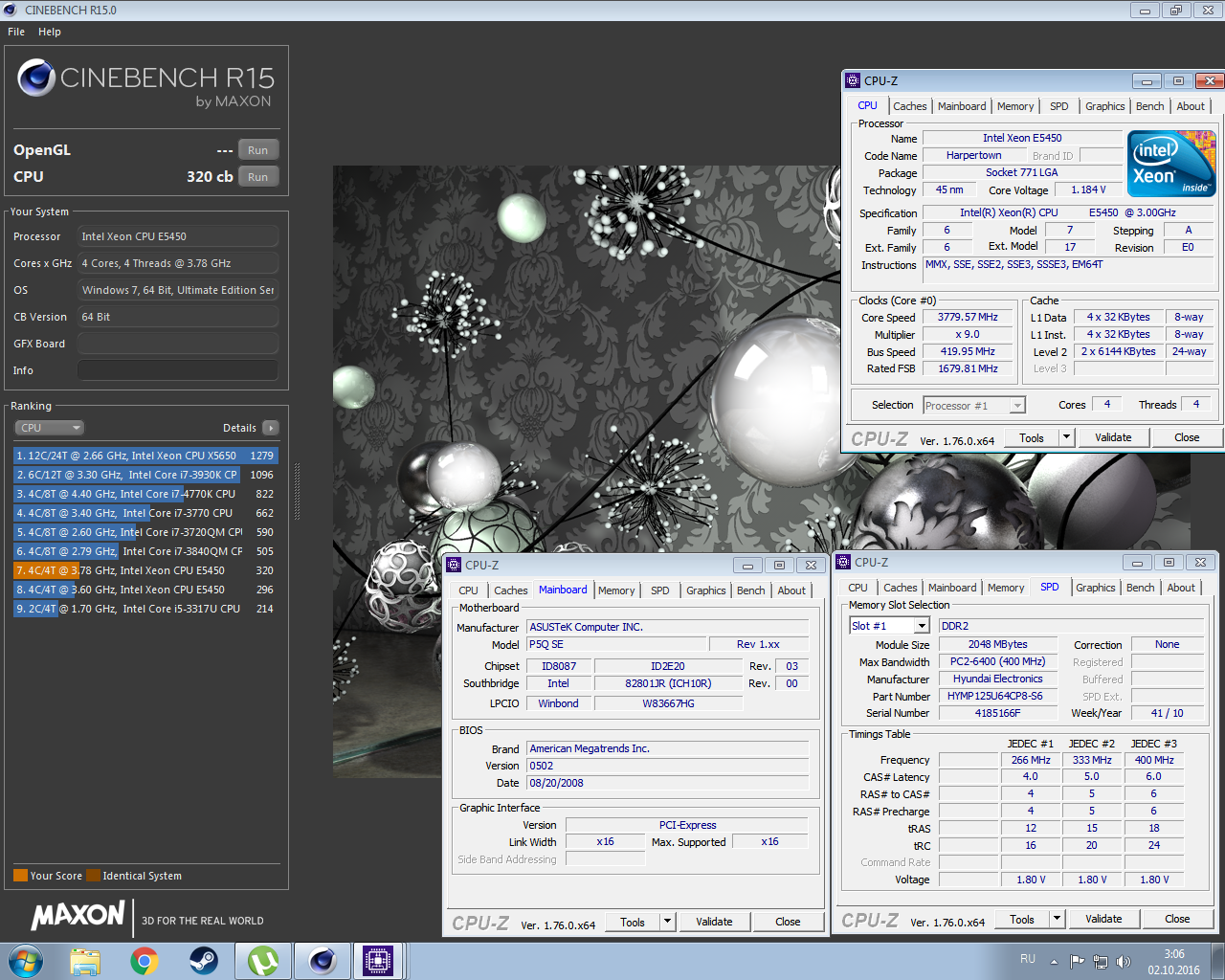
Task: Open the CPU ranking type dropdown
Action: click(x=50, y=428)
